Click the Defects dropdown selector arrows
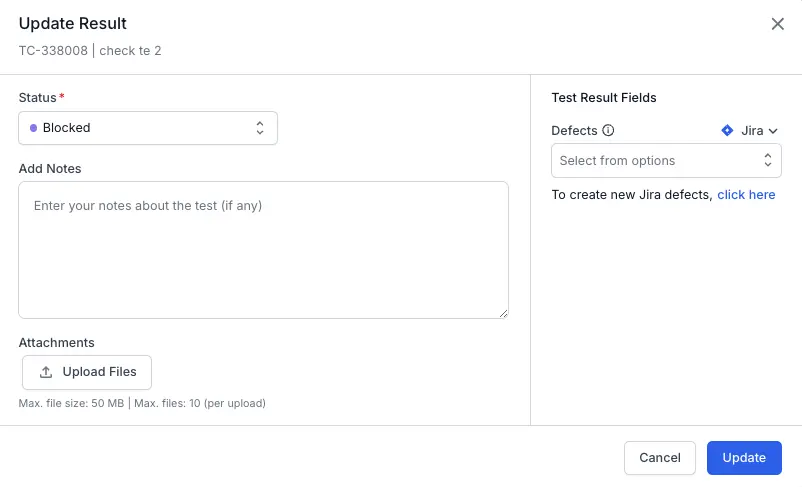802x487 pixels. pos(768,161)
